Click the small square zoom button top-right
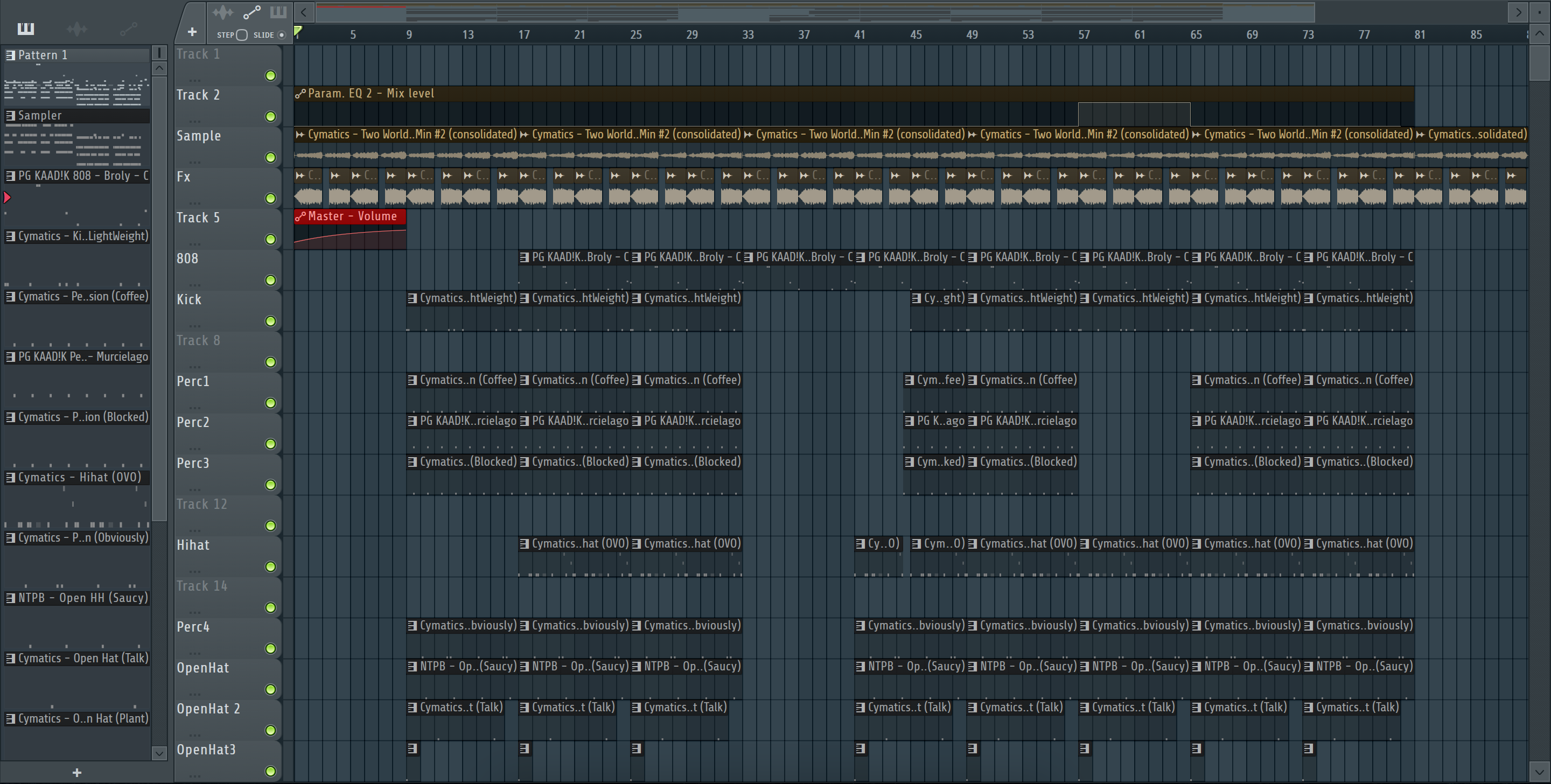The image size is (1551, 784). coord(1540,11)
